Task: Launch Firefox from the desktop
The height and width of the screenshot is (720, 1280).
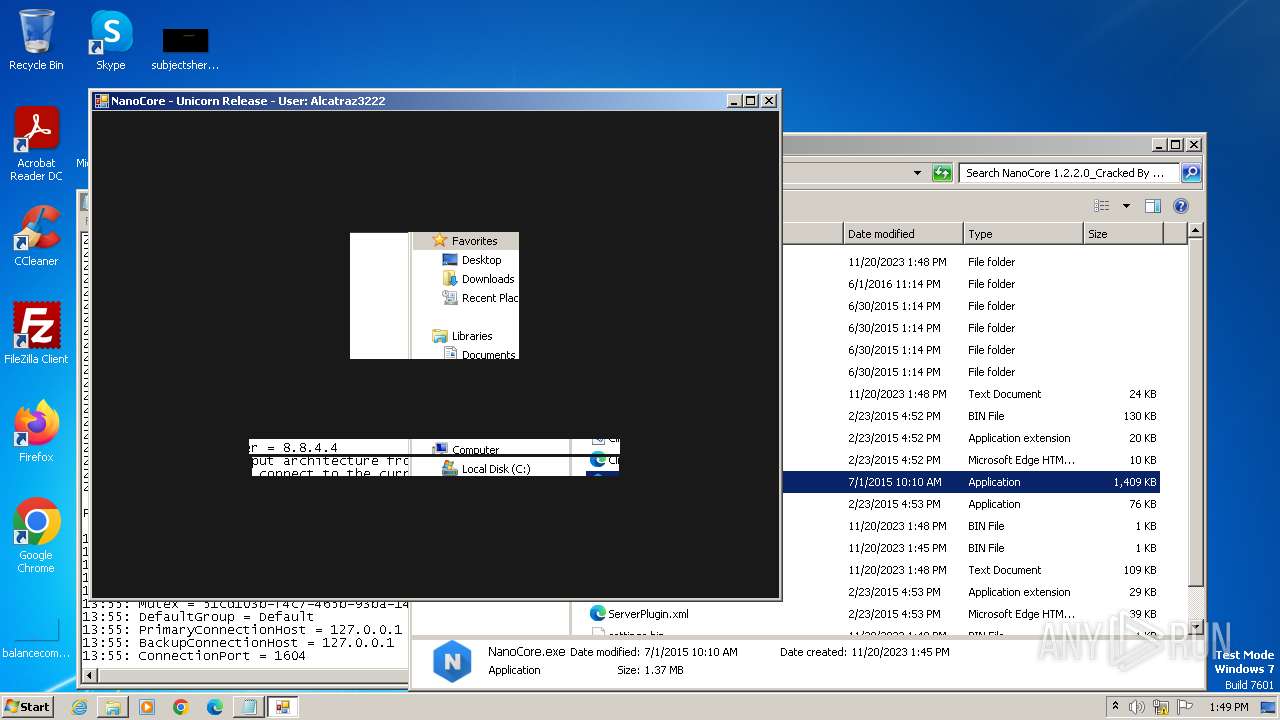Action: (36, 432)
